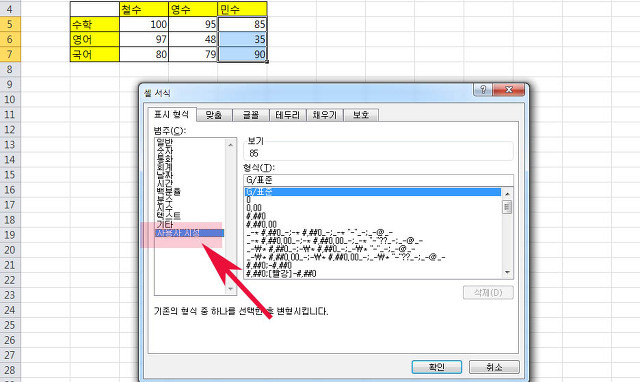Select the cell containing 95

pos(193,24)
